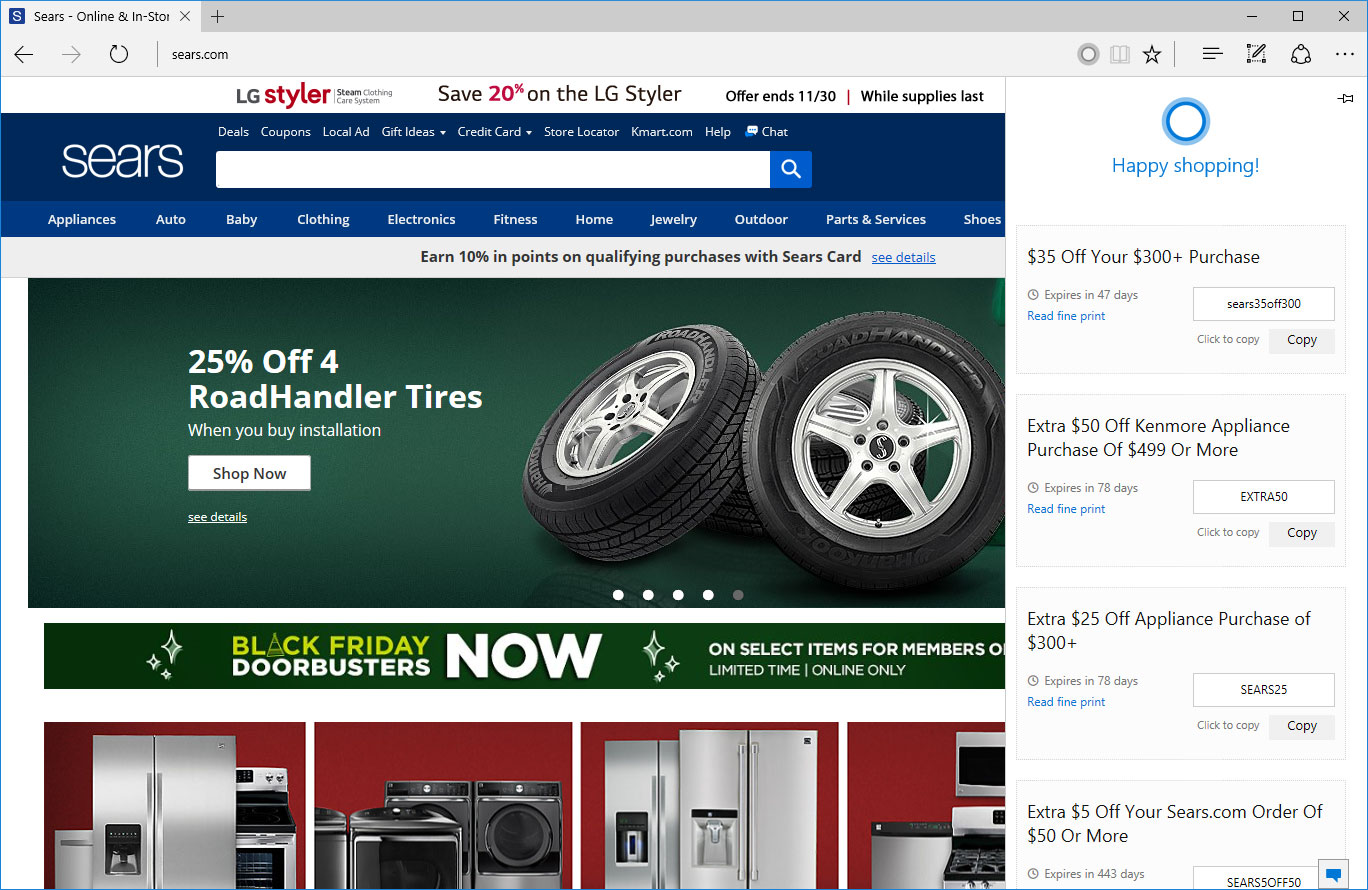
Task: Open the Black Friday Doorbusters banner
Action: click(524, 656)
